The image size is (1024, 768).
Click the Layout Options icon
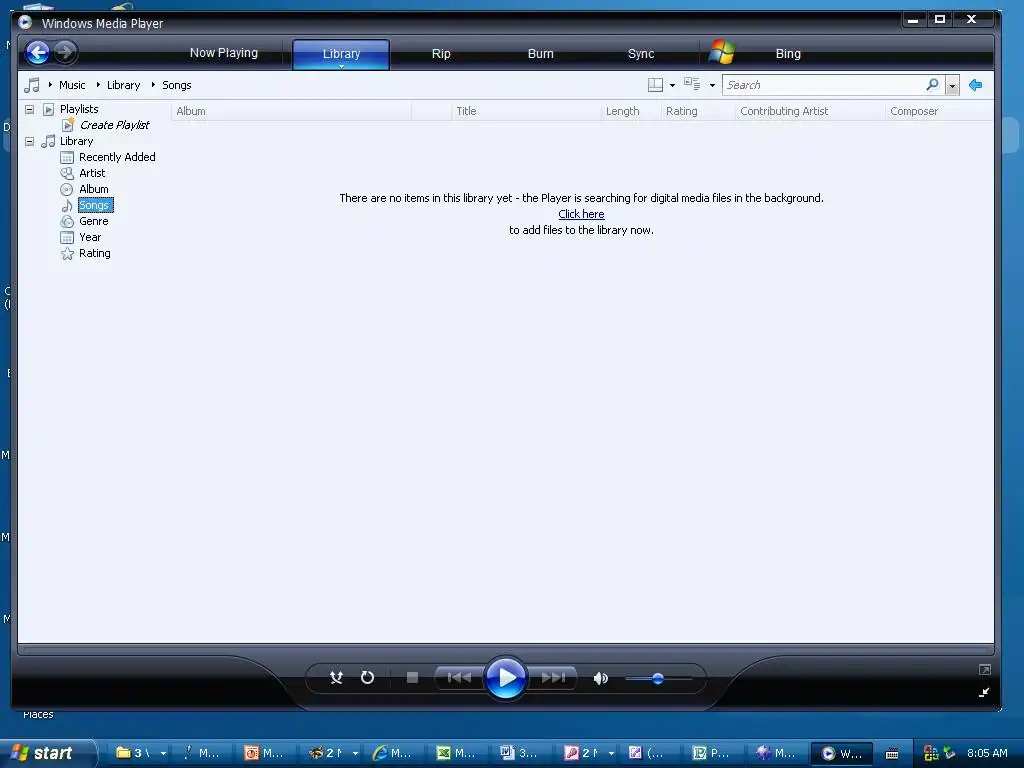(x=655, y=85)
